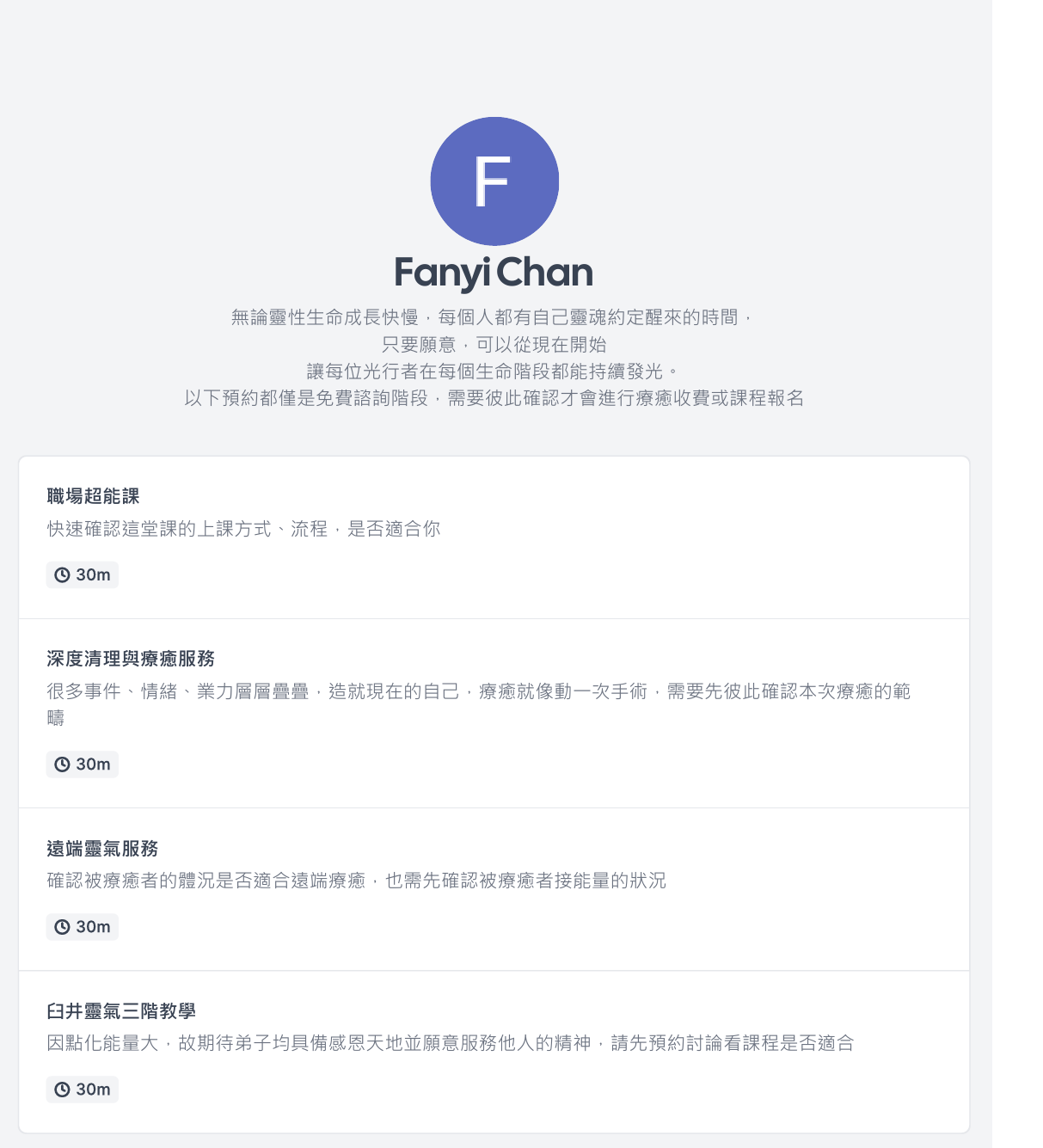Select the 遠端靈氣服務 booking option
Viewport: 1043px width, 1148px height.
102,849
